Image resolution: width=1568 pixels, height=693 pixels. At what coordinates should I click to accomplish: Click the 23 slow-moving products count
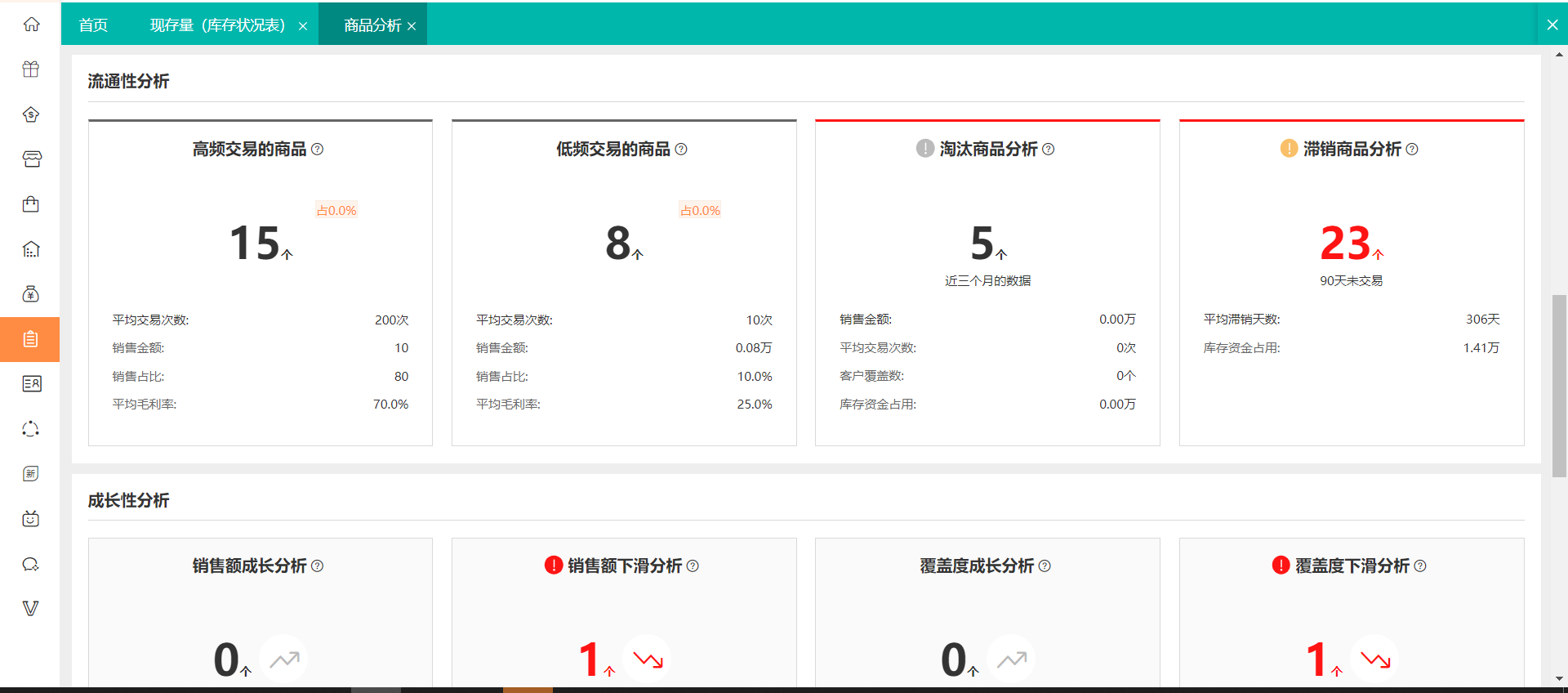[1345, 244]
